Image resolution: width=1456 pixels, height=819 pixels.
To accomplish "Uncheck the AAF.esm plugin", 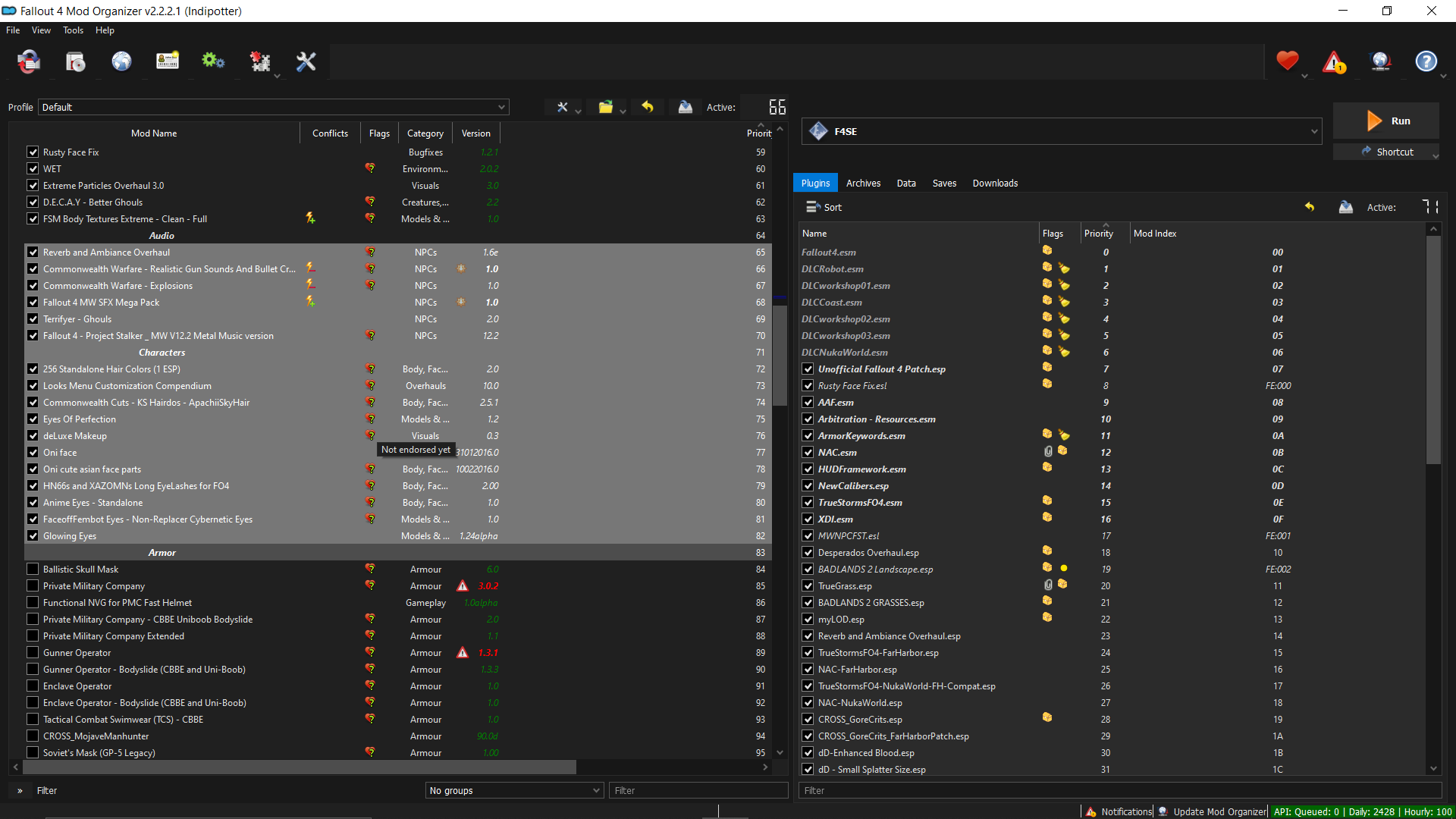I will click(x=808, y=403).
